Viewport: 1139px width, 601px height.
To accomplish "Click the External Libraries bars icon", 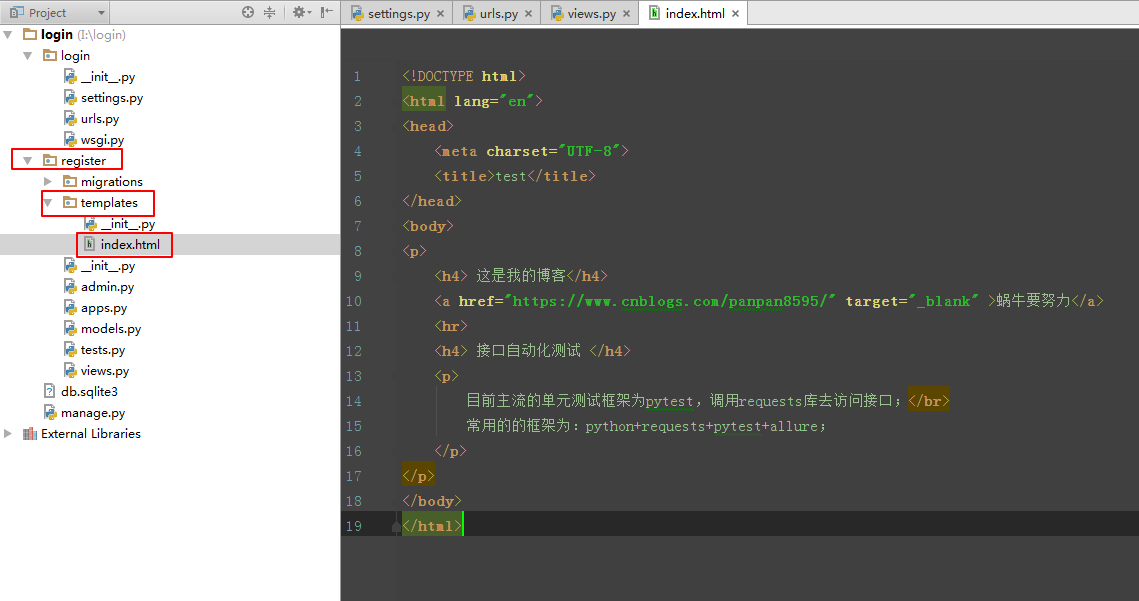I will point(30,434).
